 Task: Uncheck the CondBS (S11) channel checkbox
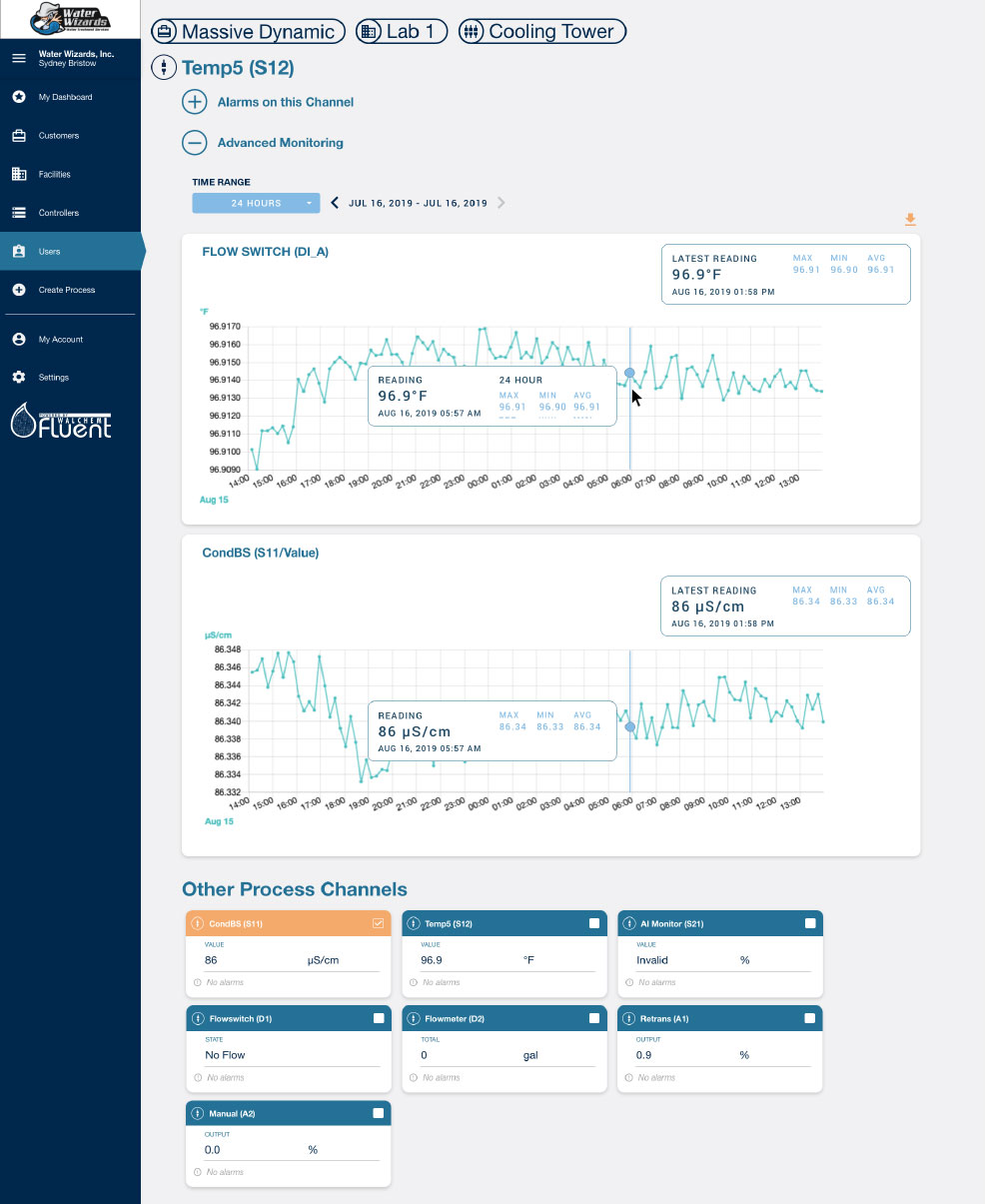click(379, 923)
